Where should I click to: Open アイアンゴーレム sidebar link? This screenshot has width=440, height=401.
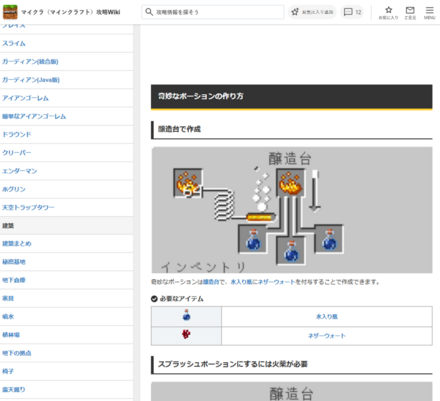(25, 98)
